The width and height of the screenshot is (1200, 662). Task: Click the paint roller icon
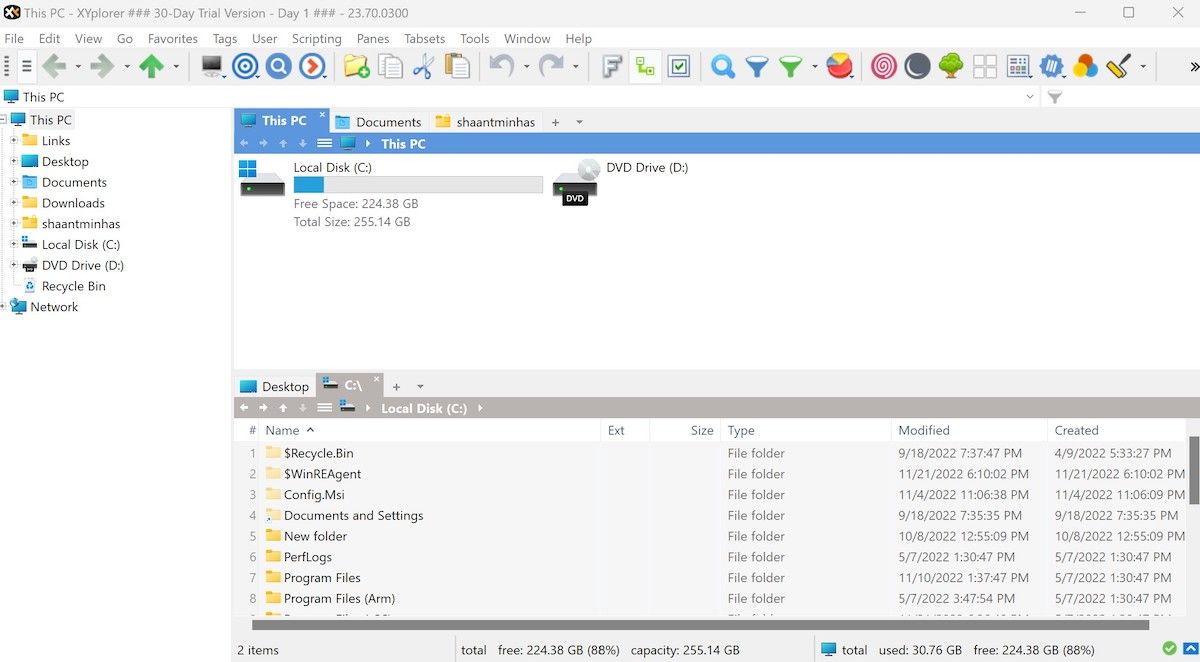click(x=1118, y=67)
